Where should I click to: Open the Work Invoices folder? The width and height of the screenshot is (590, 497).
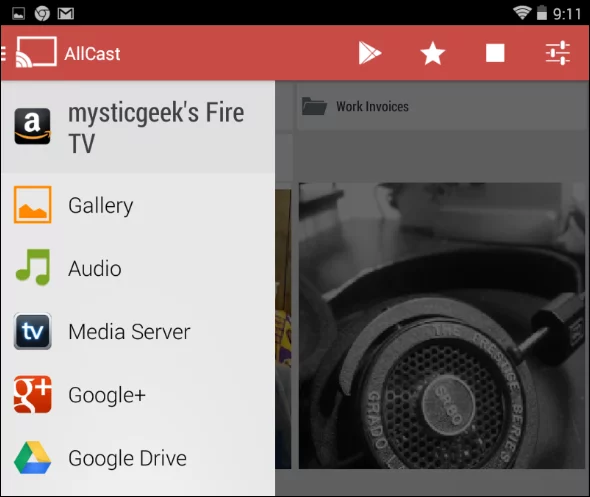[x=443, y=107]
